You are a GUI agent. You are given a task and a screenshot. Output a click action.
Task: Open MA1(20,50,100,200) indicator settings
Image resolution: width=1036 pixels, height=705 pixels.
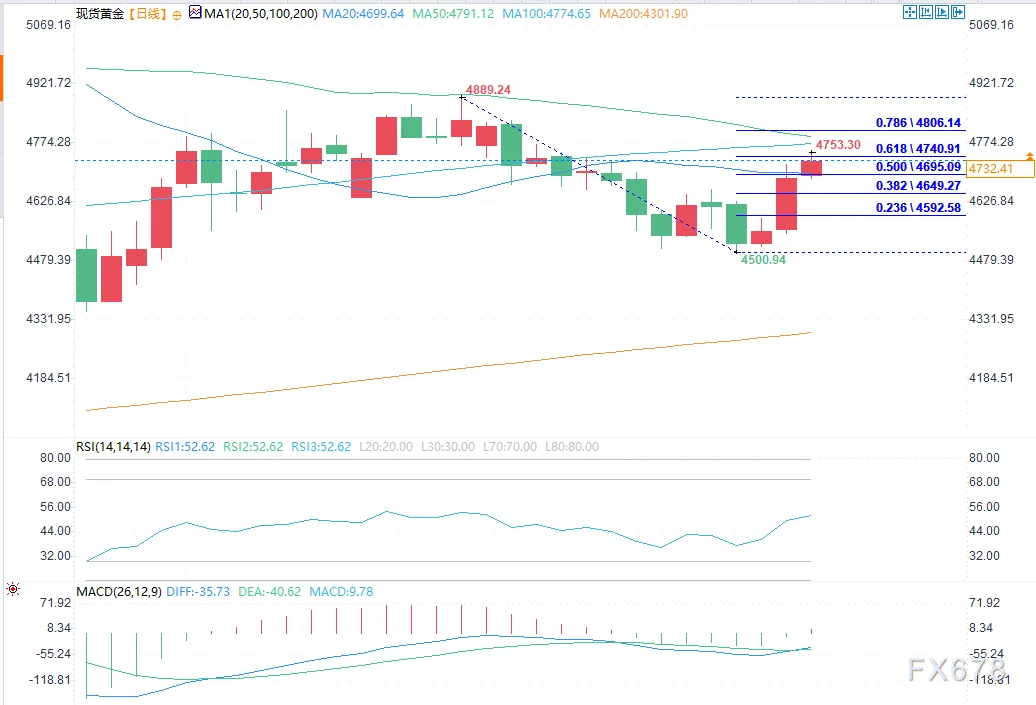(x=261, y=14)
